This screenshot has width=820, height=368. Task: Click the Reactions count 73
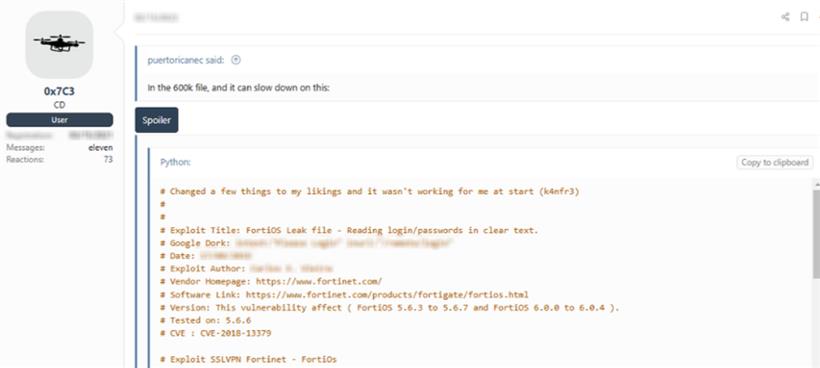point(108,159)
